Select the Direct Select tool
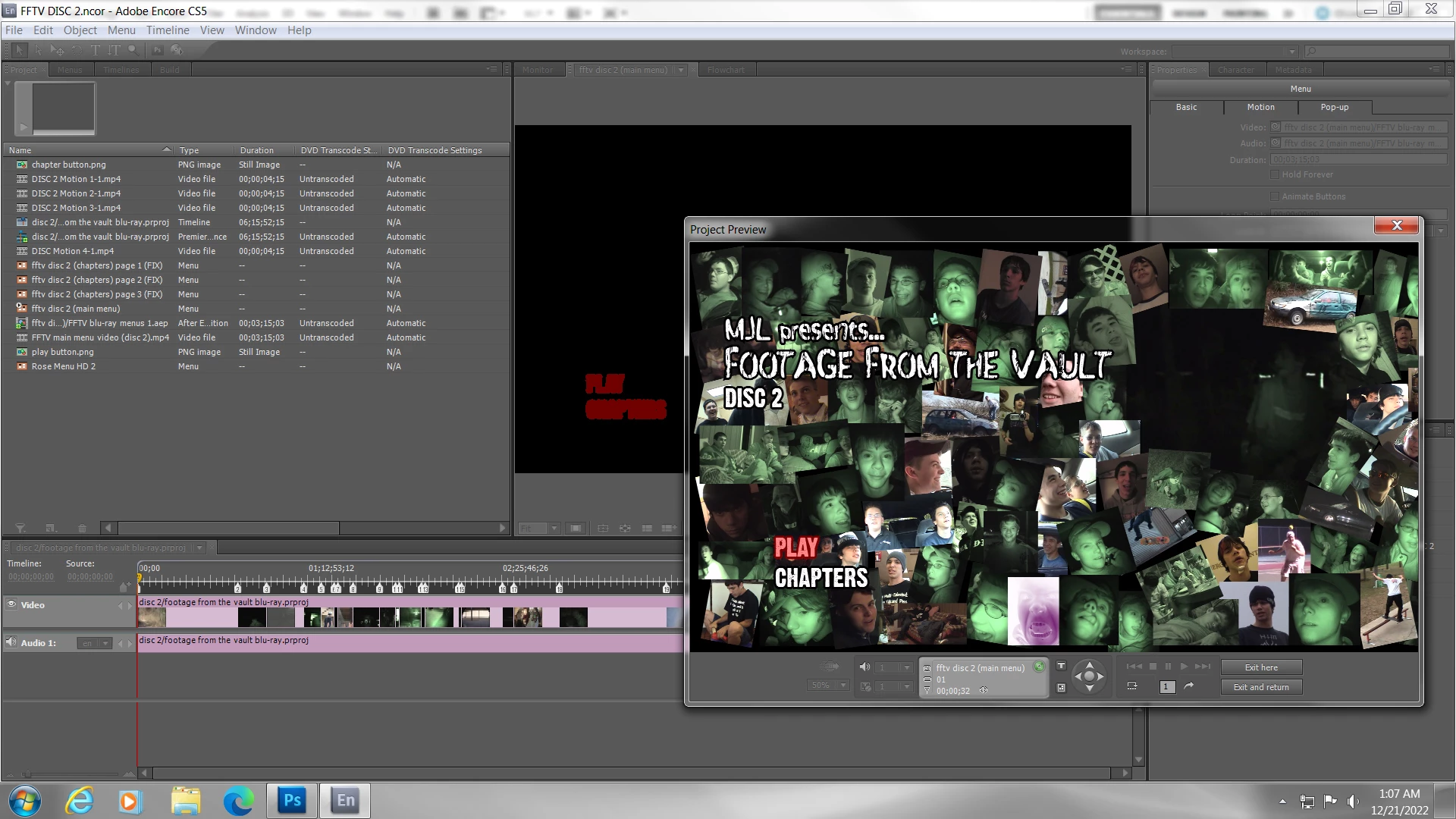The image size is (1456, 819). [x=38, y=50]
